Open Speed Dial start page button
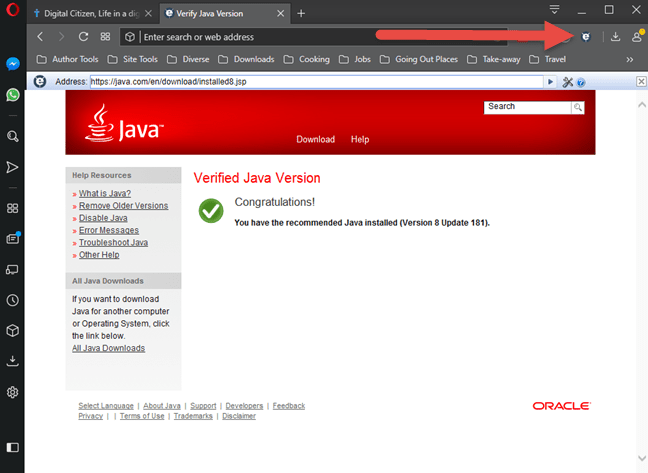648x473 pixels. click(105, 37)
